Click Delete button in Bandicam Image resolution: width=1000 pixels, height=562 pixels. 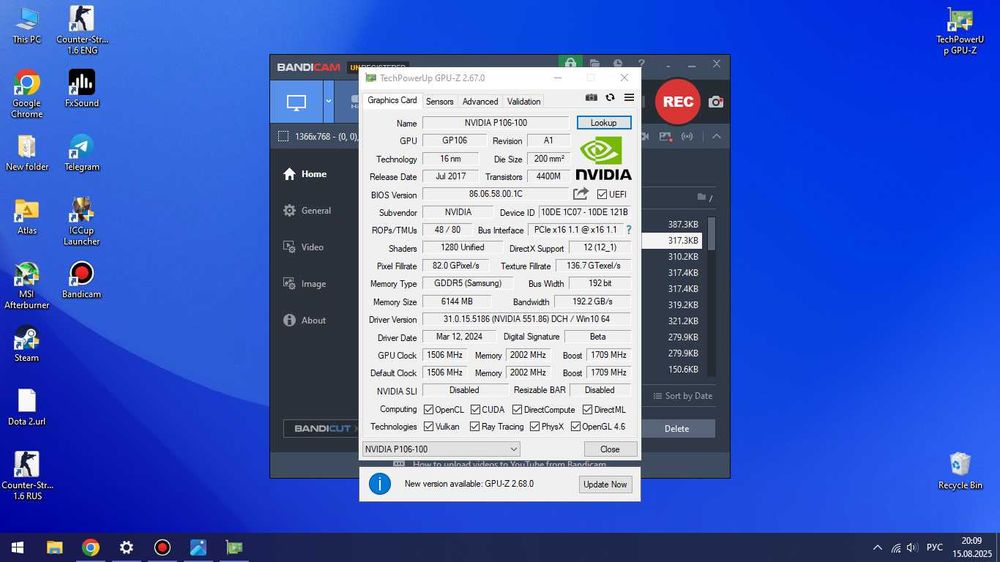pyautogui.click(x=677, y=429)
